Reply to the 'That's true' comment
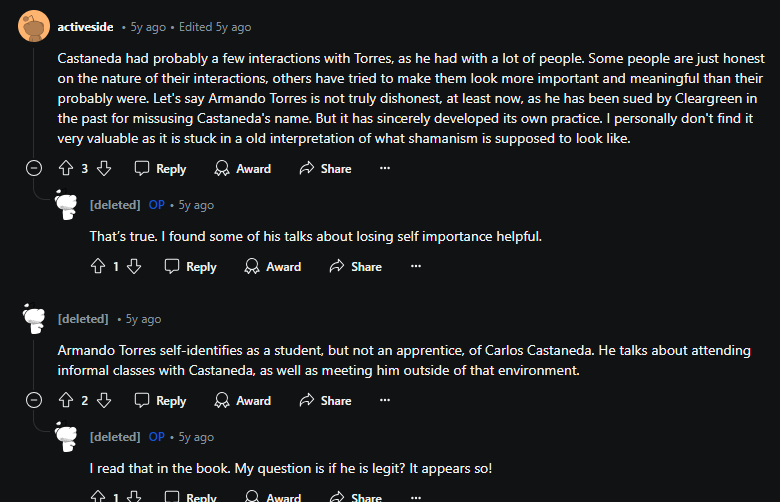780x502 pixels. click(x=191, y=267)
